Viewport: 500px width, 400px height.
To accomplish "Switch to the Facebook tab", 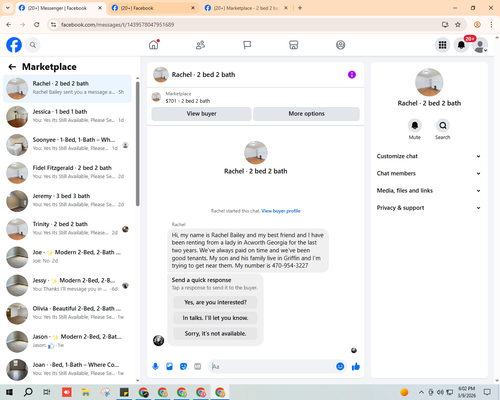I will coord(153,8).
